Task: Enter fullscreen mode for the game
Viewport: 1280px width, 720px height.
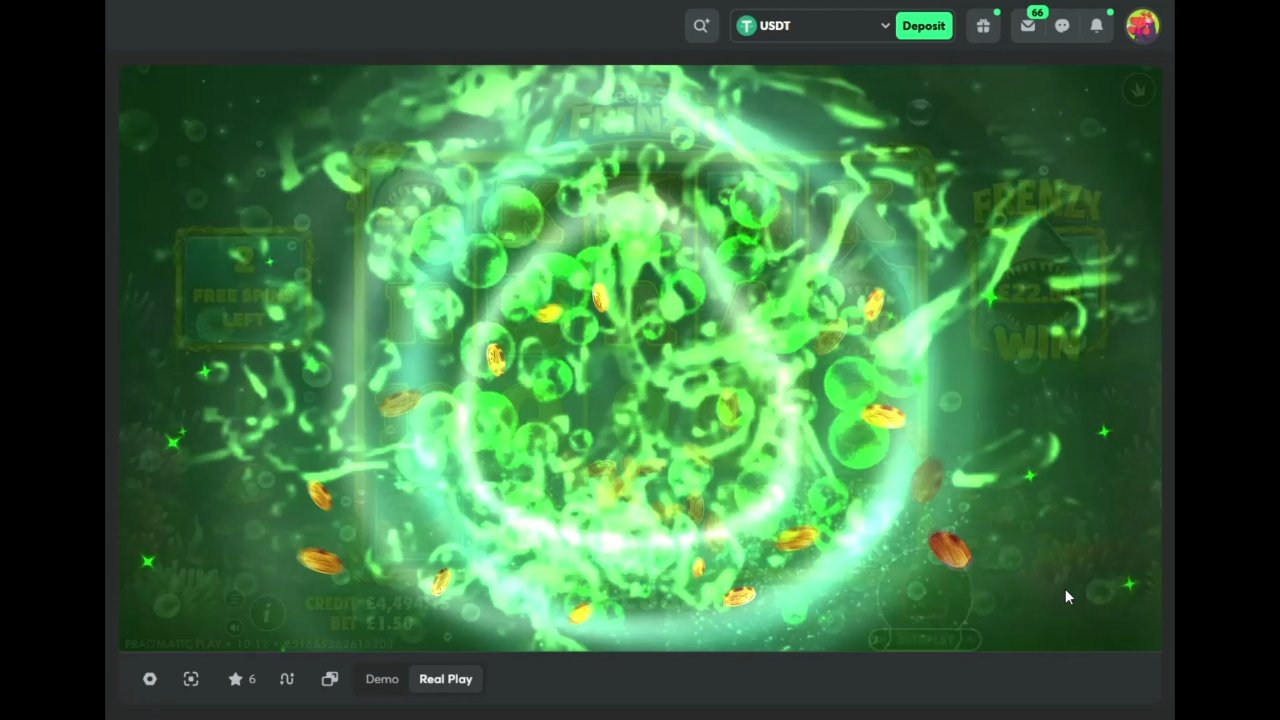Action: click(191, 679)
